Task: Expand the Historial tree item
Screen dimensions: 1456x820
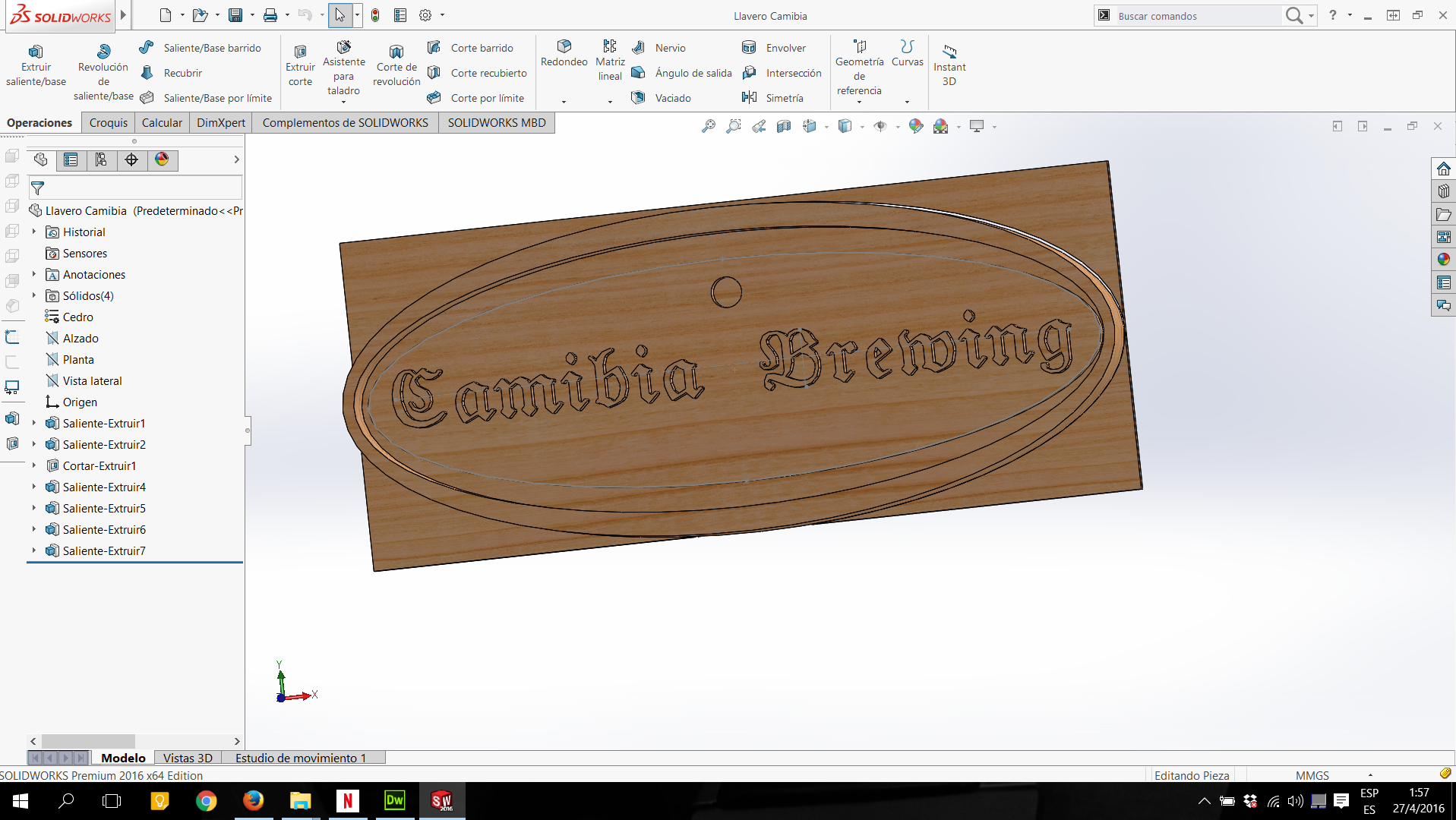Action: coord(34,232)
